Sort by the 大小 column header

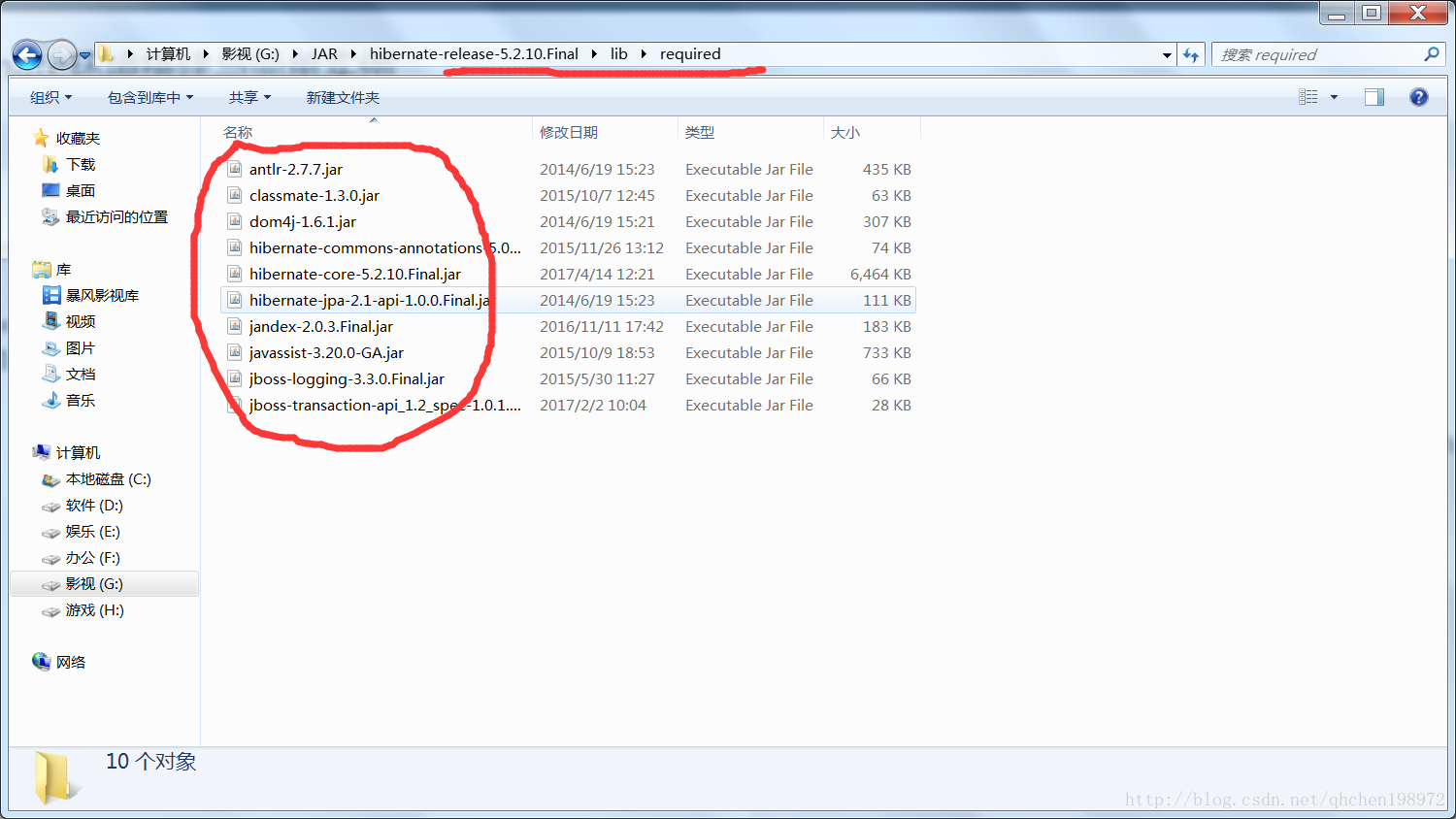[872, 132]
